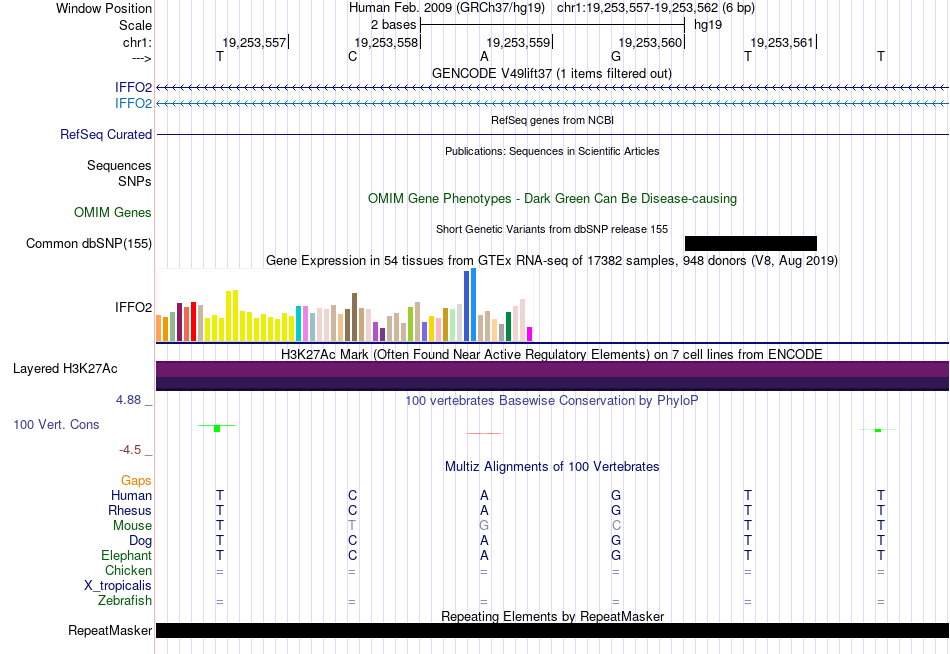Click Multiz Alignments of 100 Vertebrates title
Image resolution: width=950 pixels, height=654 pixels.
point(552,467)
